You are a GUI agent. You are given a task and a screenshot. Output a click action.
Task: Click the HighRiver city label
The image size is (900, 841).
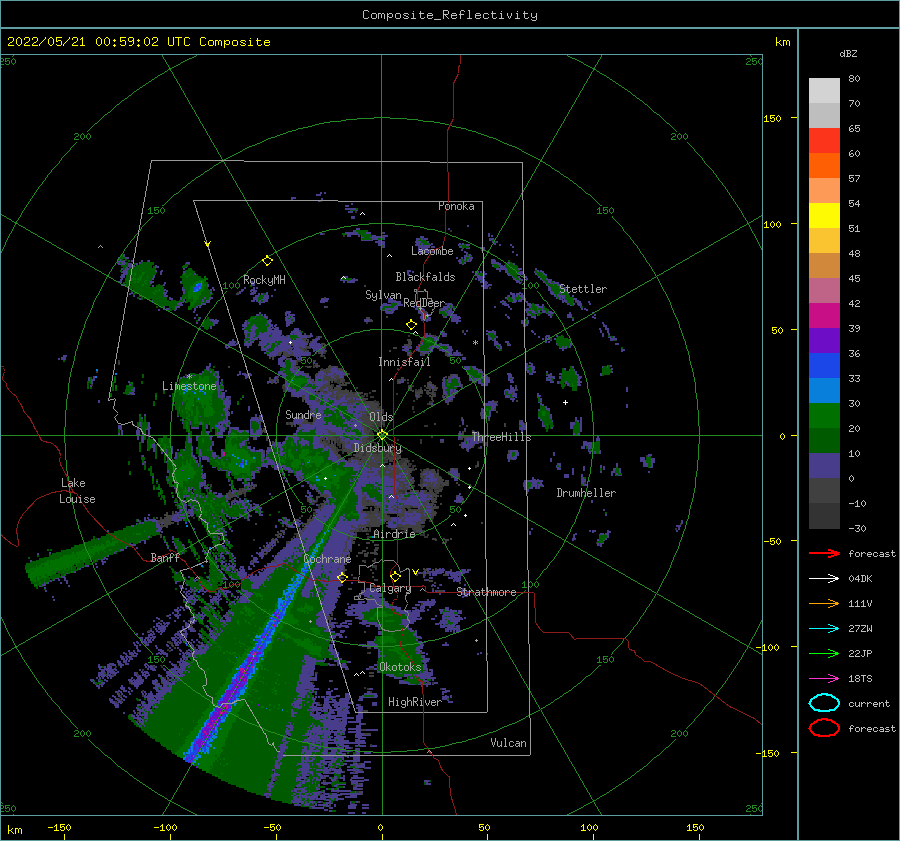pos(414,702)
